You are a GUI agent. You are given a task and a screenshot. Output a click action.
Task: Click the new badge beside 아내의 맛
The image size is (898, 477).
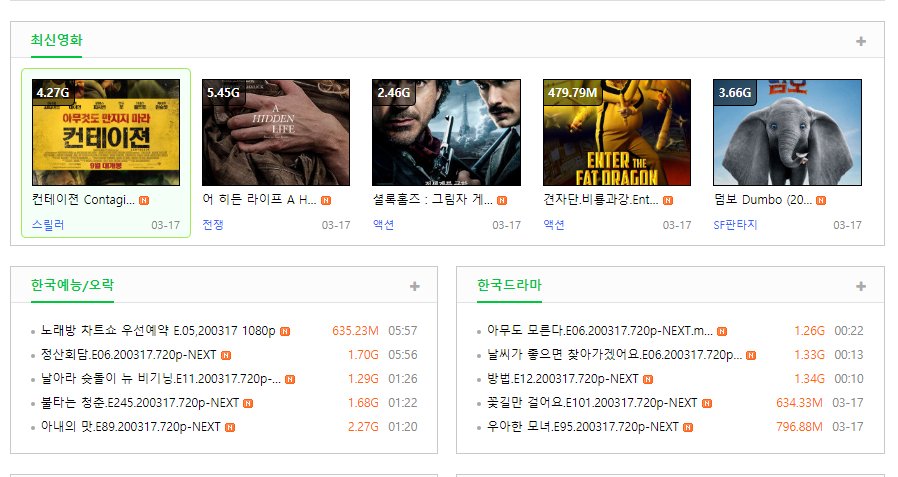pos(230,428)
